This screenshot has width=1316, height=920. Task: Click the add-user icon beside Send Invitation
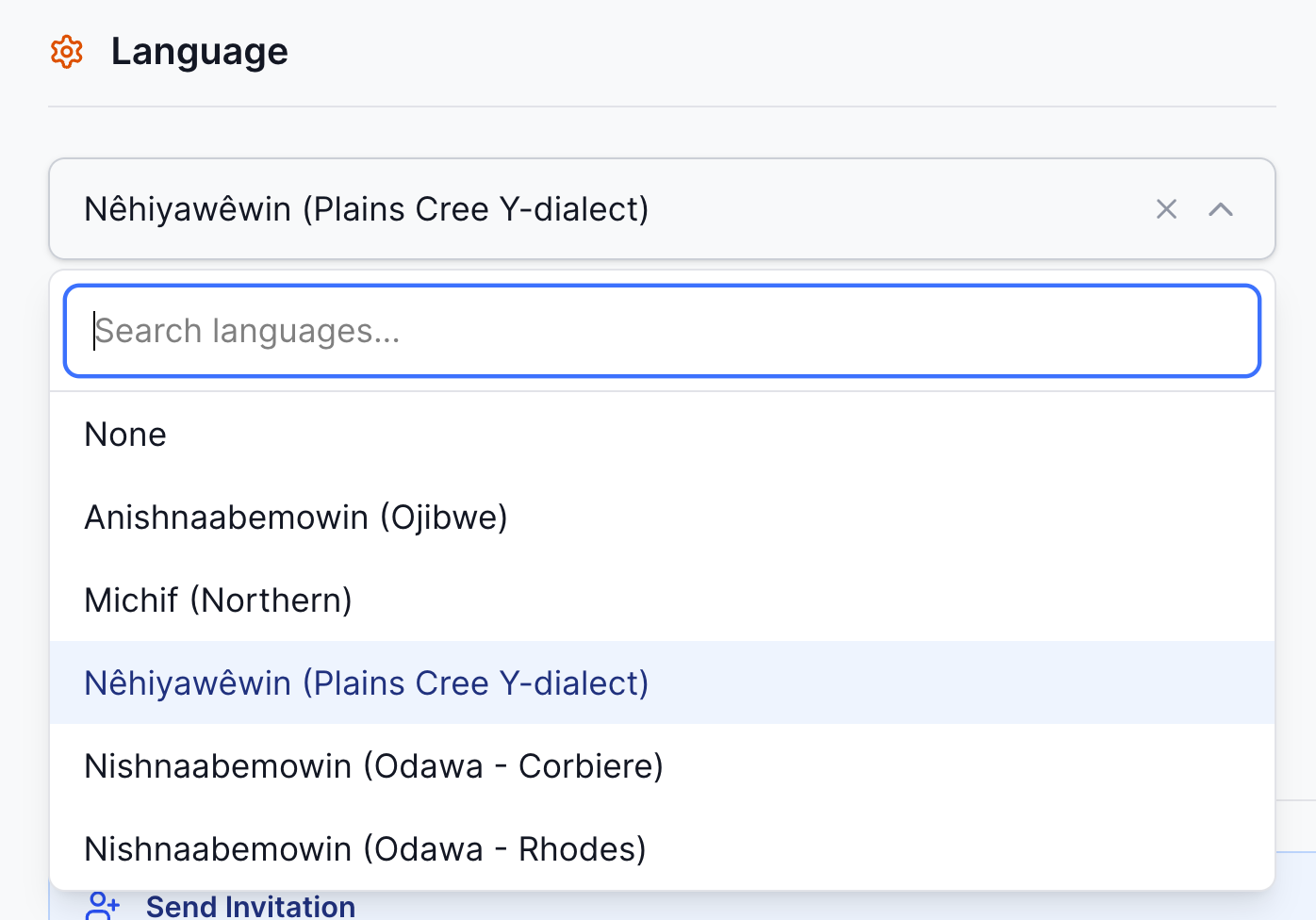coord(102,906)
